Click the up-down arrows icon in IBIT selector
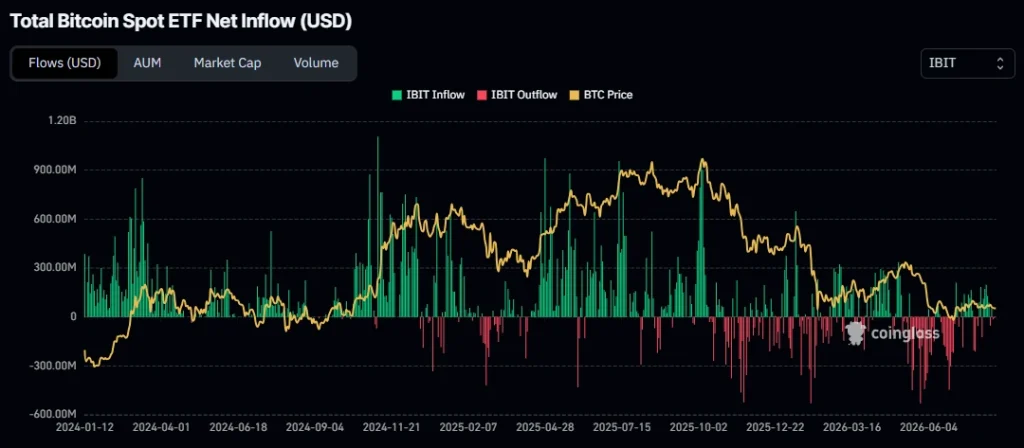This screenshot has height=448, width=1024. (1000, 63)
